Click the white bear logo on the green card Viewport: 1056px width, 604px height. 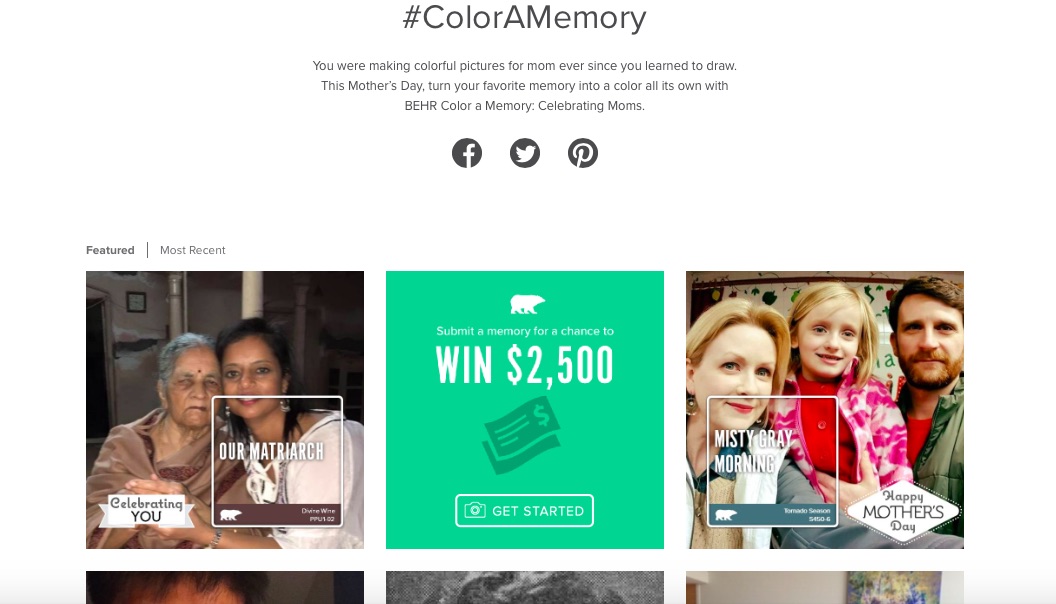pos(527,304)
